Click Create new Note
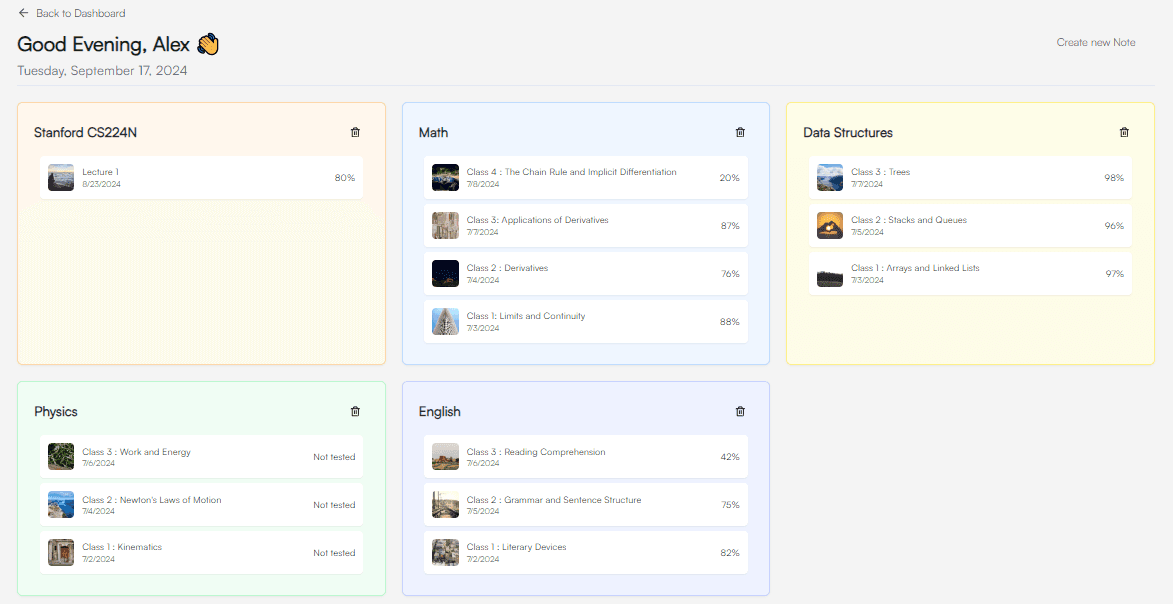Screen dimensions: 1173x604 [1096, 42]
